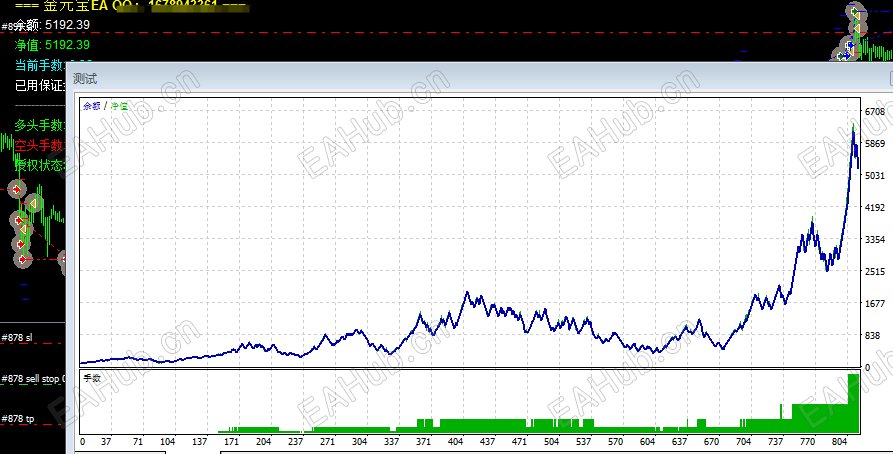Click the 手数 label in lots panel

click(92, 378)
